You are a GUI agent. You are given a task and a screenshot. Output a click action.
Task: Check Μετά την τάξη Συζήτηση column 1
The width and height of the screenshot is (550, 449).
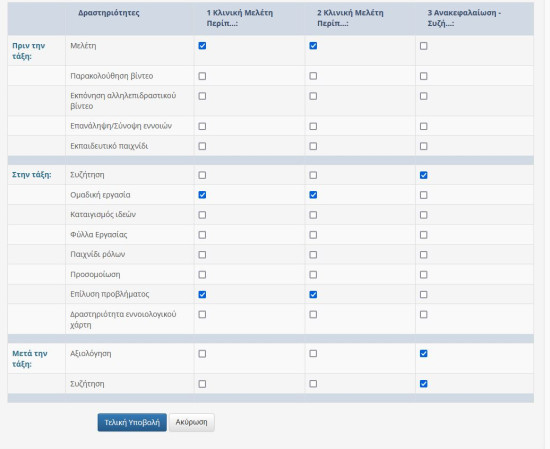tap(202, 384)
